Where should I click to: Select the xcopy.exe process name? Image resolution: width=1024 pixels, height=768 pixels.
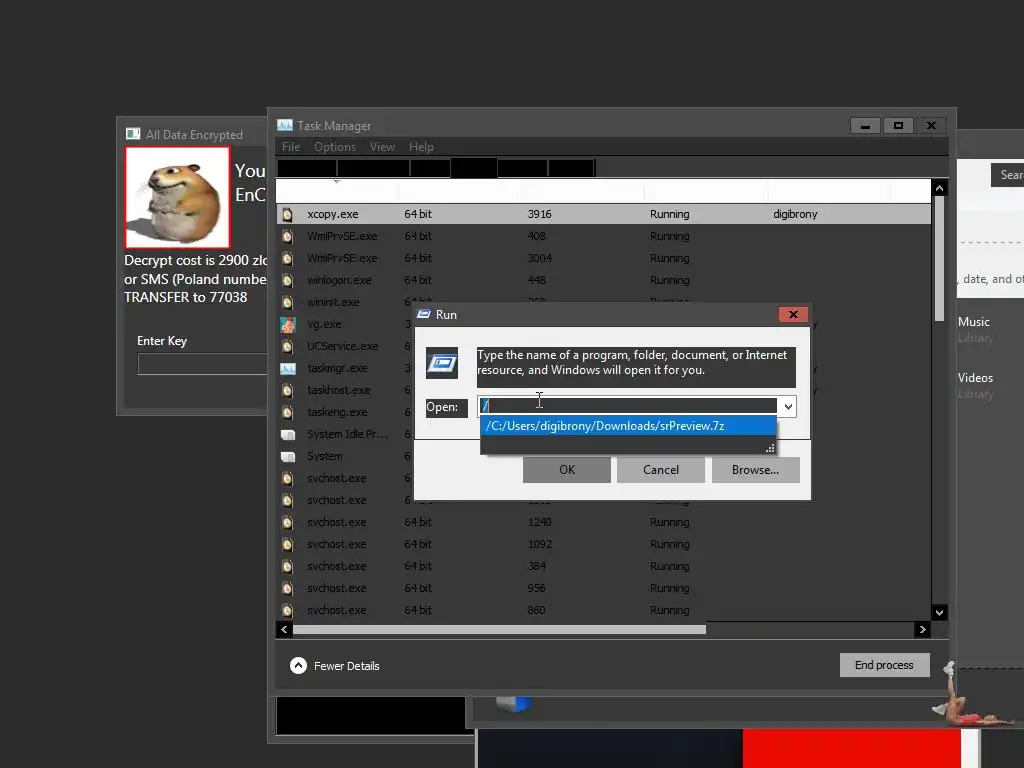[333, 214]
